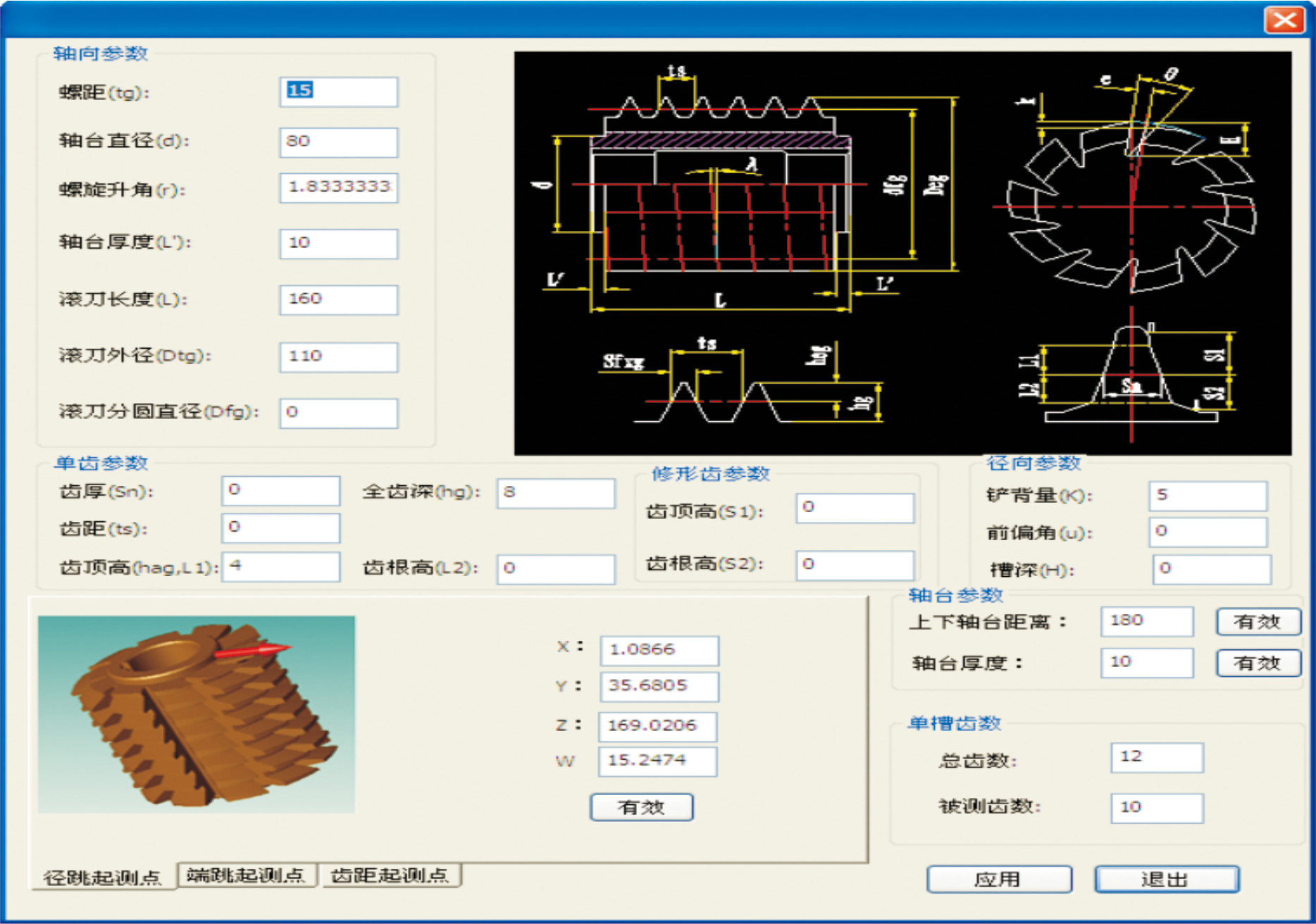
Task: Click the 被测齿数 input field
Action: [x=1157, y=808]
